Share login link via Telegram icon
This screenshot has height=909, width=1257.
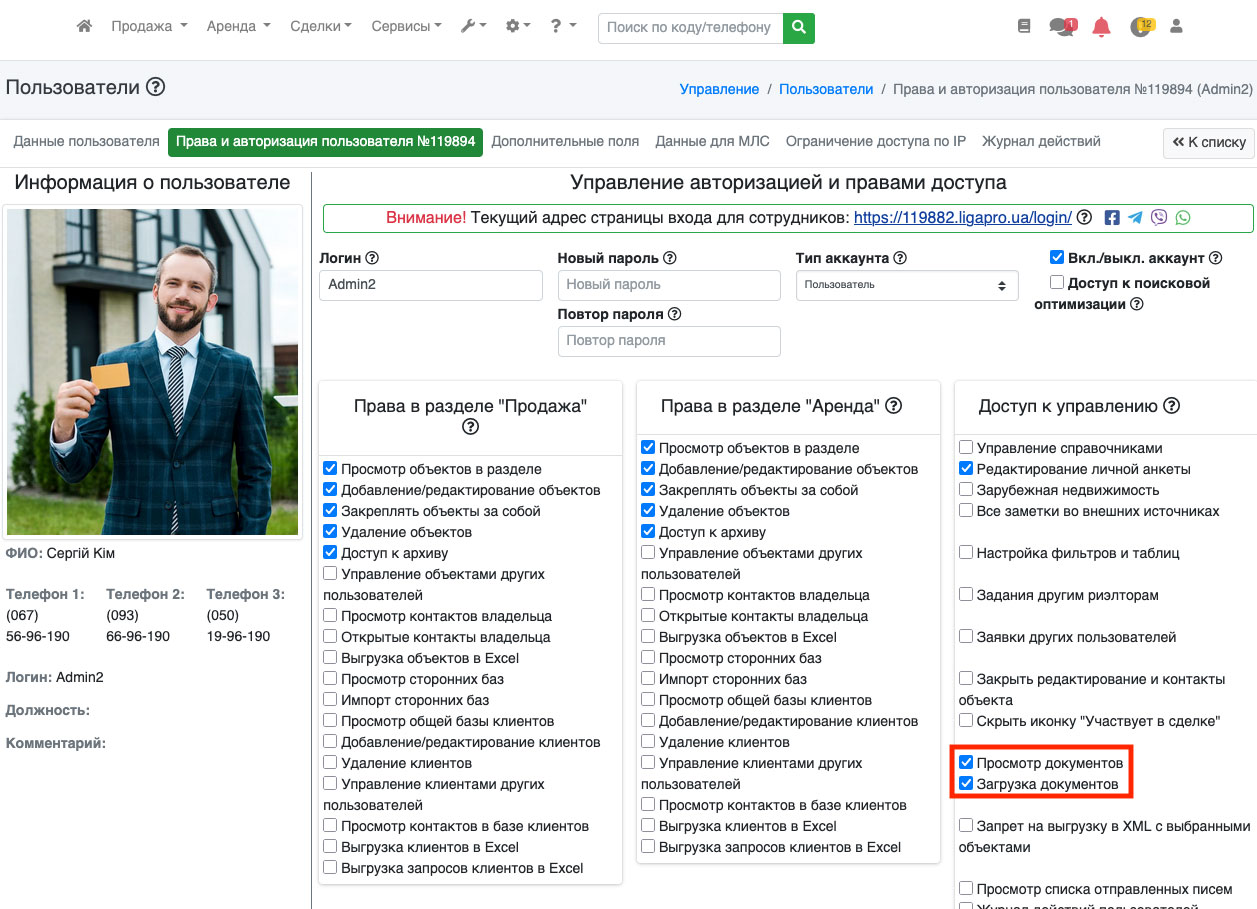(x=1135, y=218)
